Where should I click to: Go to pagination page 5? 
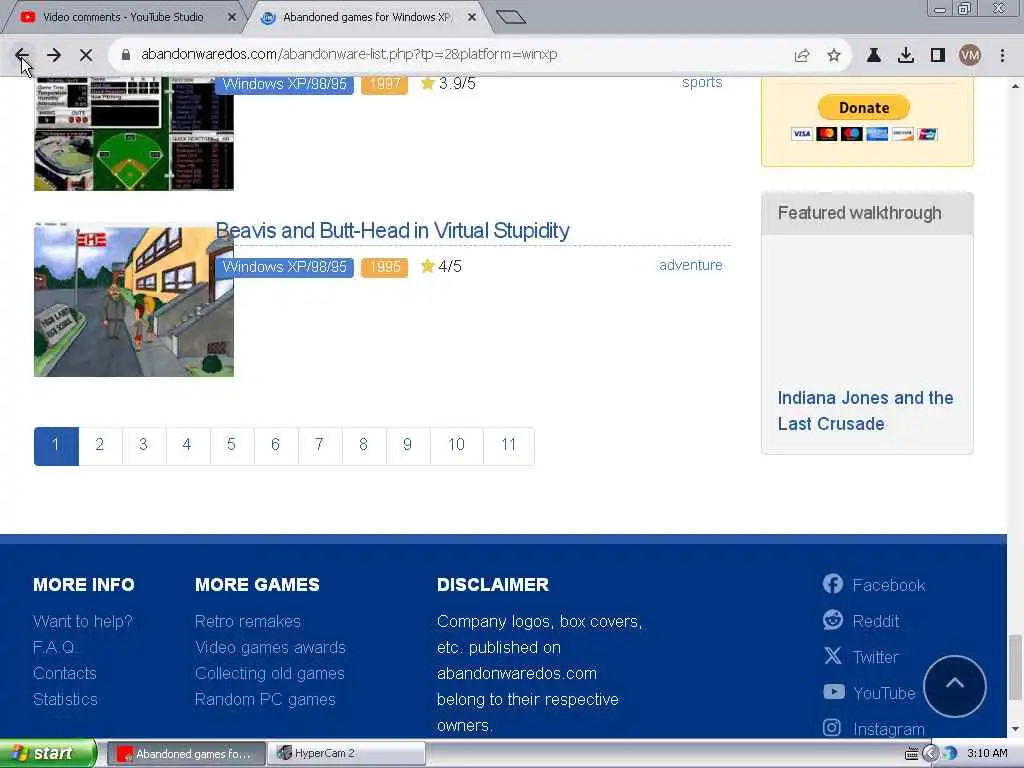tap(231, 446)
